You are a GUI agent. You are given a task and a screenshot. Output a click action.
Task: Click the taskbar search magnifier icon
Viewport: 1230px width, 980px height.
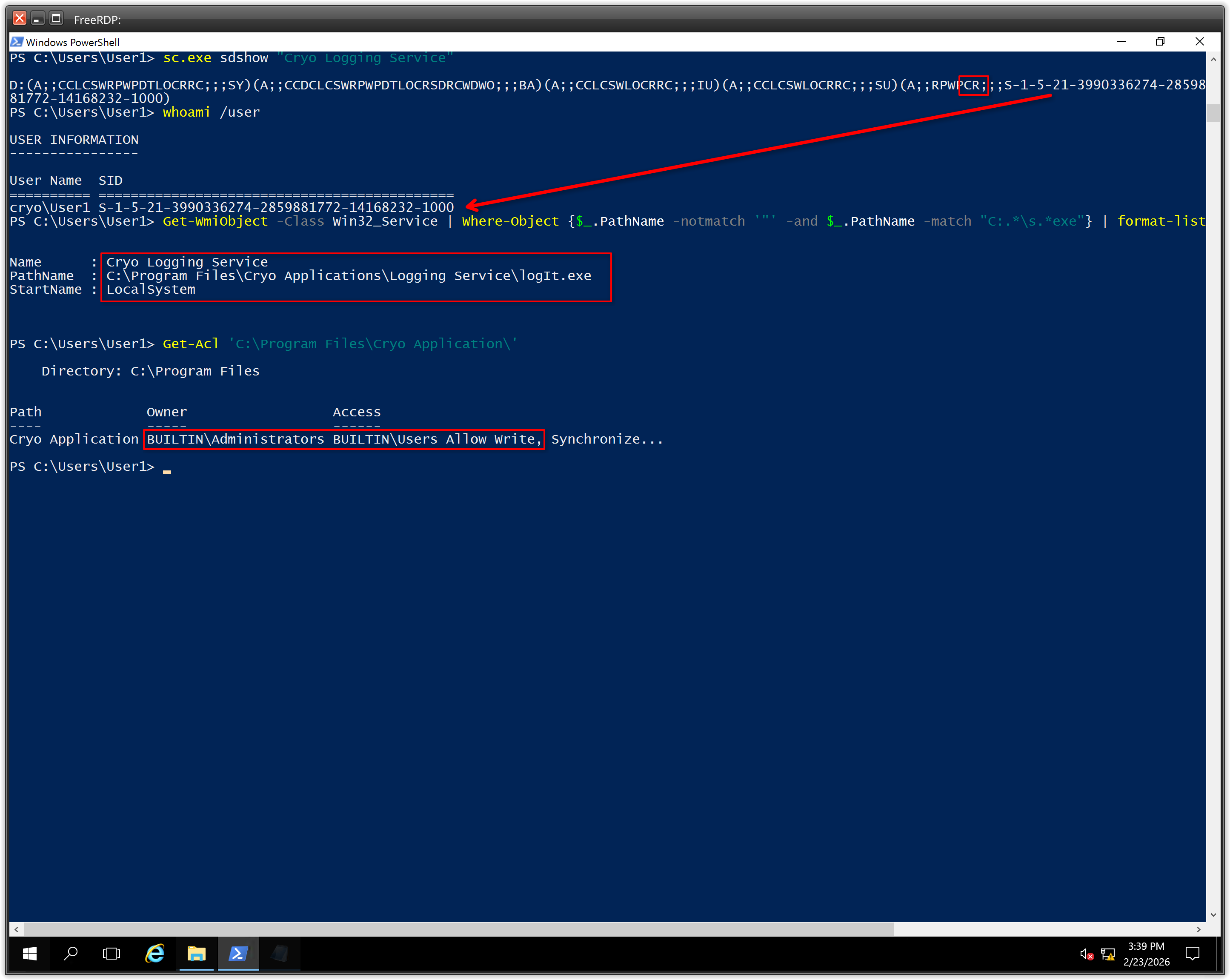click(71, 953)
